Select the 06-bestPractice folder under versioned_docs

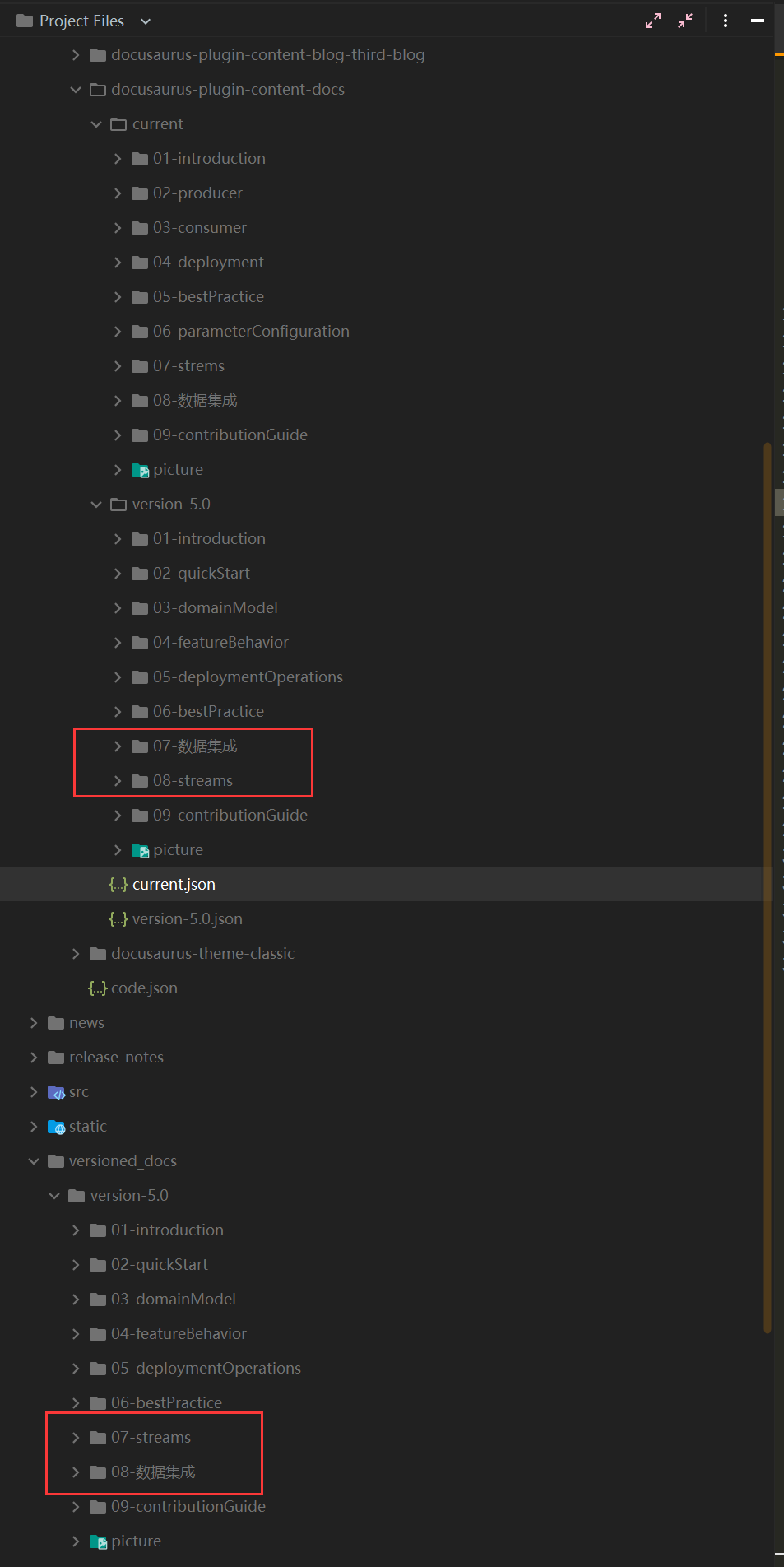point(166,1403)
